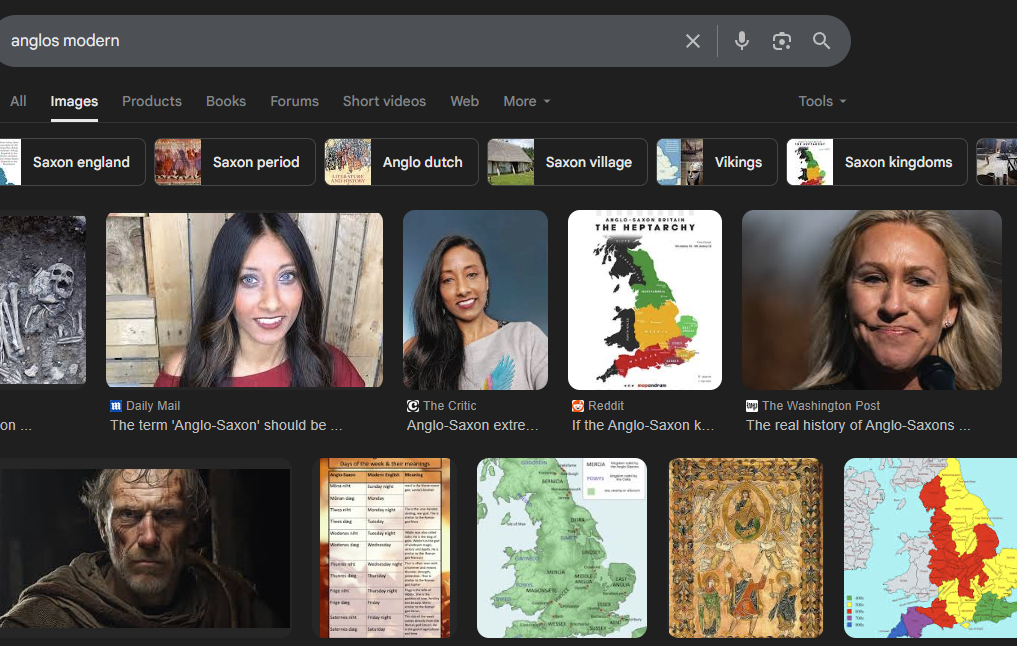Image resolution: width=1017 pixels, height=646 pixels.
Task: Click the Daily Mail source favicon
Action: [116, 406]
